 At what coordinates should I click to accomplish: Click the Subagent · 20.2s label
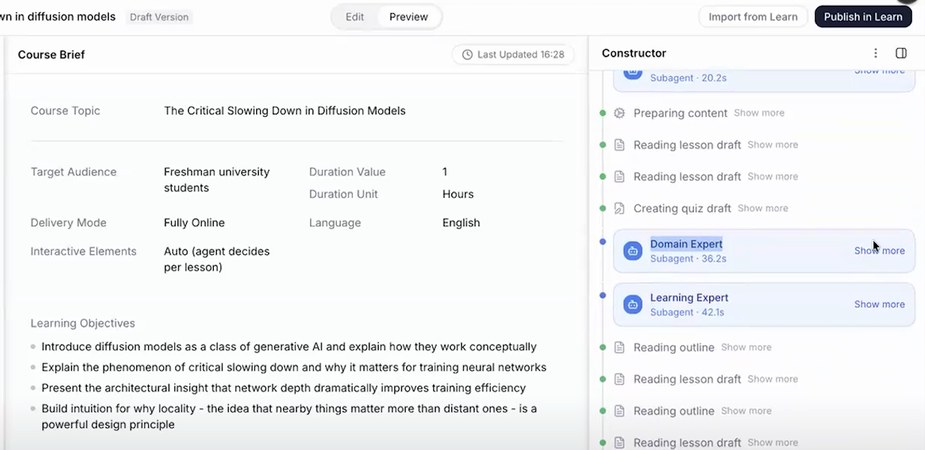(x=688, y=77)
